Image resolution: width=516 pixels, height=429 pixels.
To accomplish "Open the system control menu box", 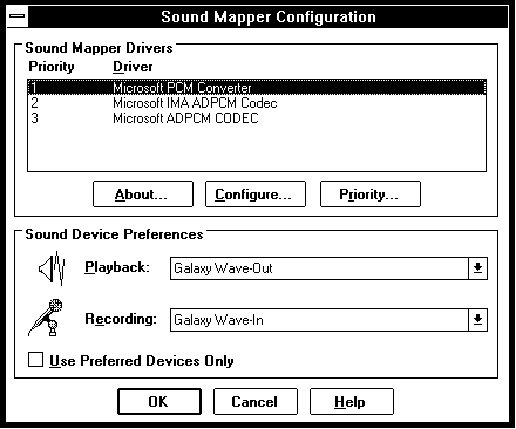I will click(x=17, y=16).
